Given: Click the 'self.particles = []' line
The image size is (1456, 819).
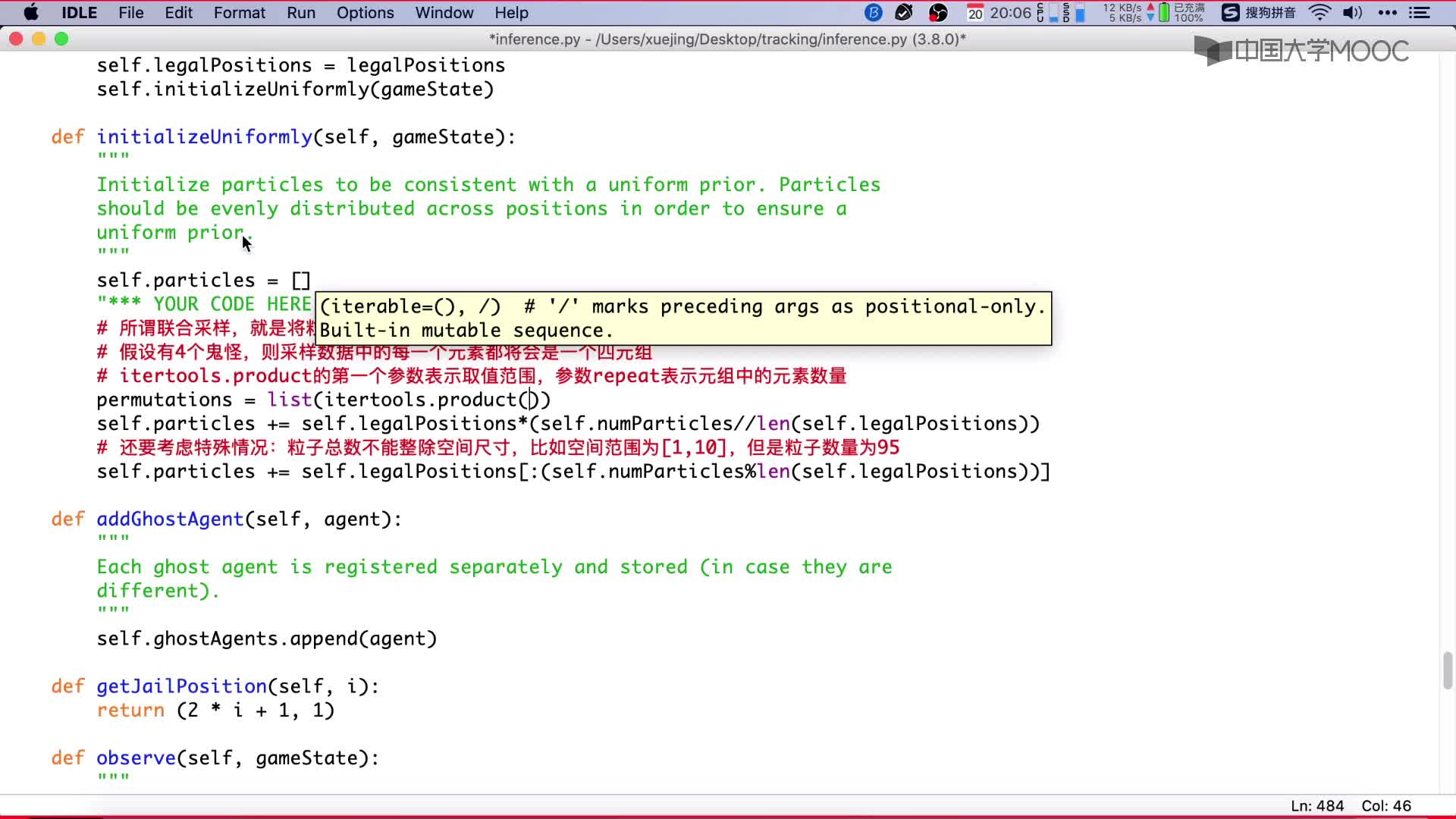Looking at the screenshot, I should 203,281.
